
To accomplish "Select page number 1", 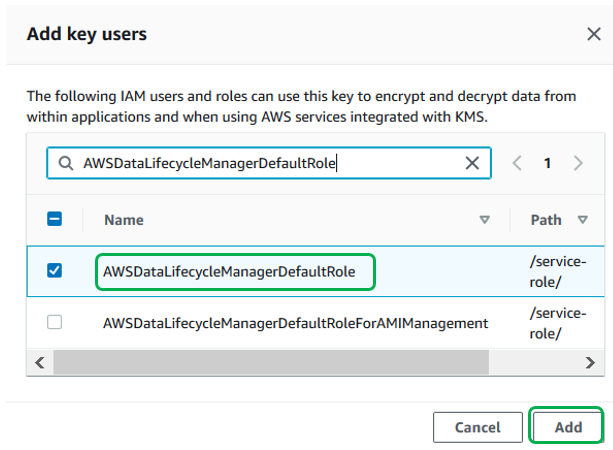I will [x=547, y=163].
